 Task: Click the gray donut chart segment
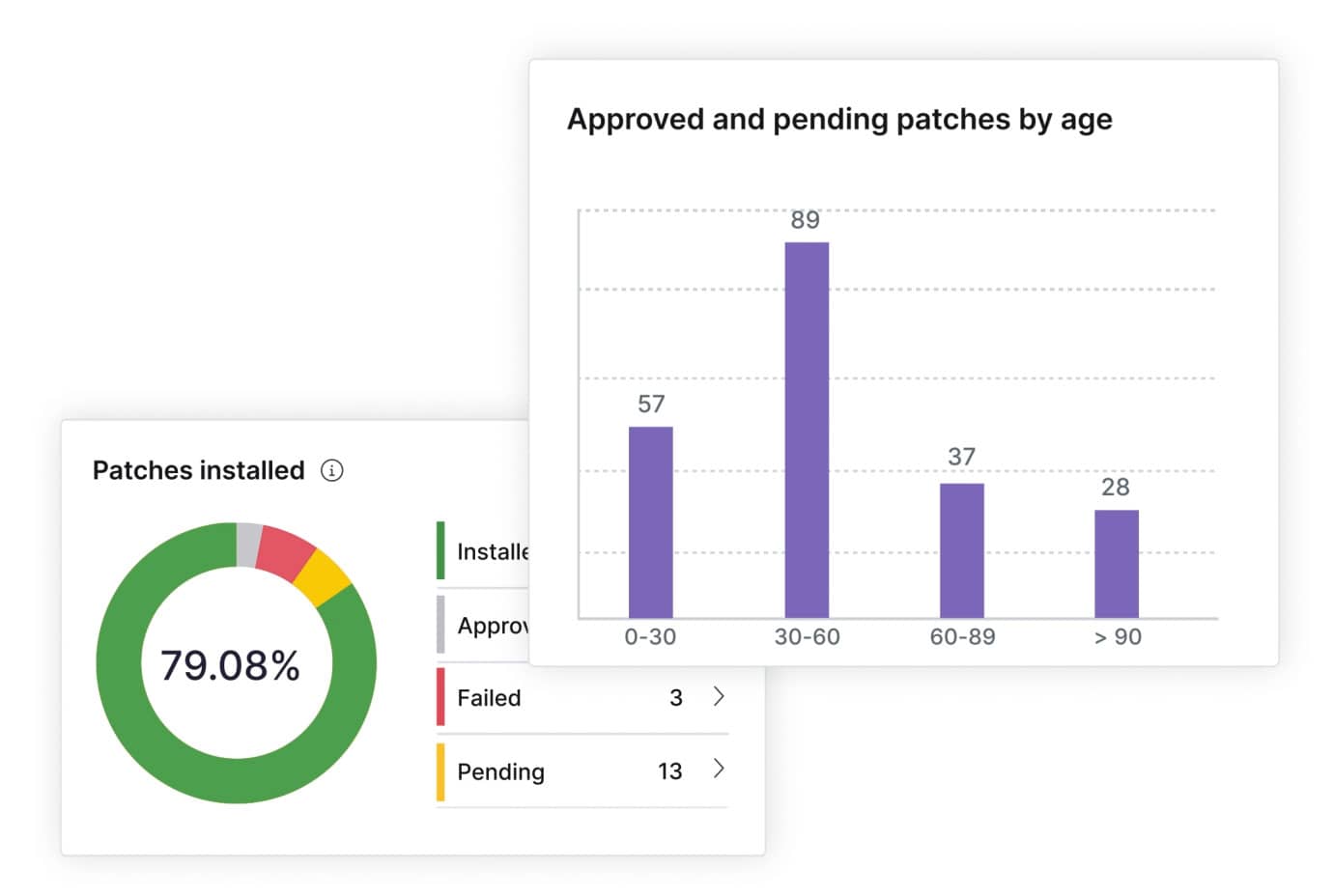[x=248, y=545]
